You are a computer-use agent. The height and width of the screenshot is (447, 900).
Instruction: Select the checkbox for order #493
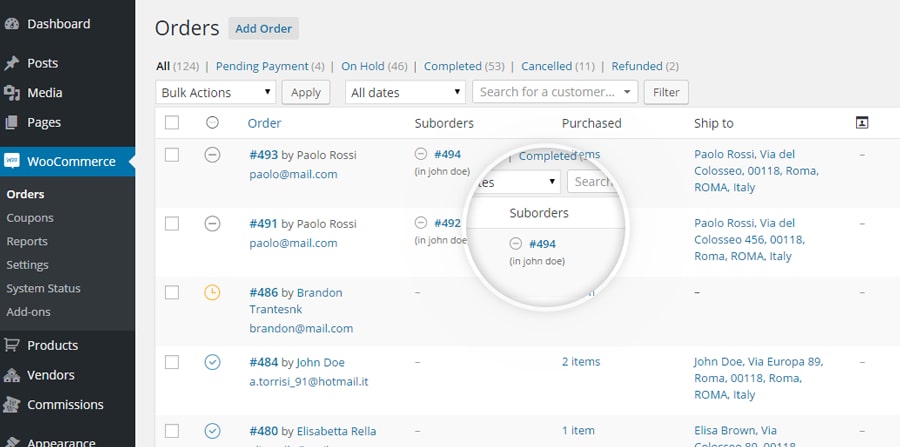(x=172, y=155)
